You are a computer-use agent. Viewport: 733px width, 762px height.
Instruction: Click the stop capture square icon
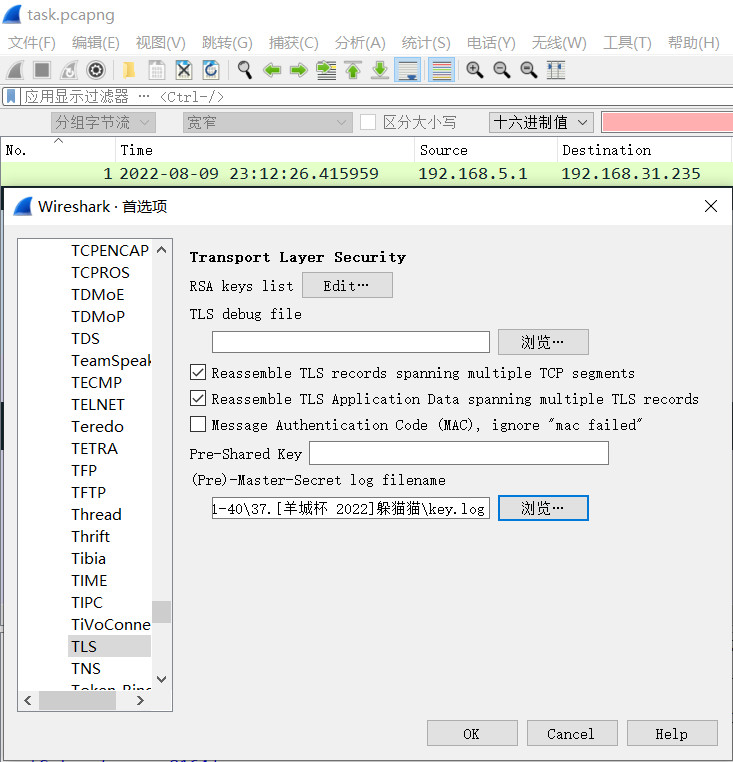[x=42, y=70]
